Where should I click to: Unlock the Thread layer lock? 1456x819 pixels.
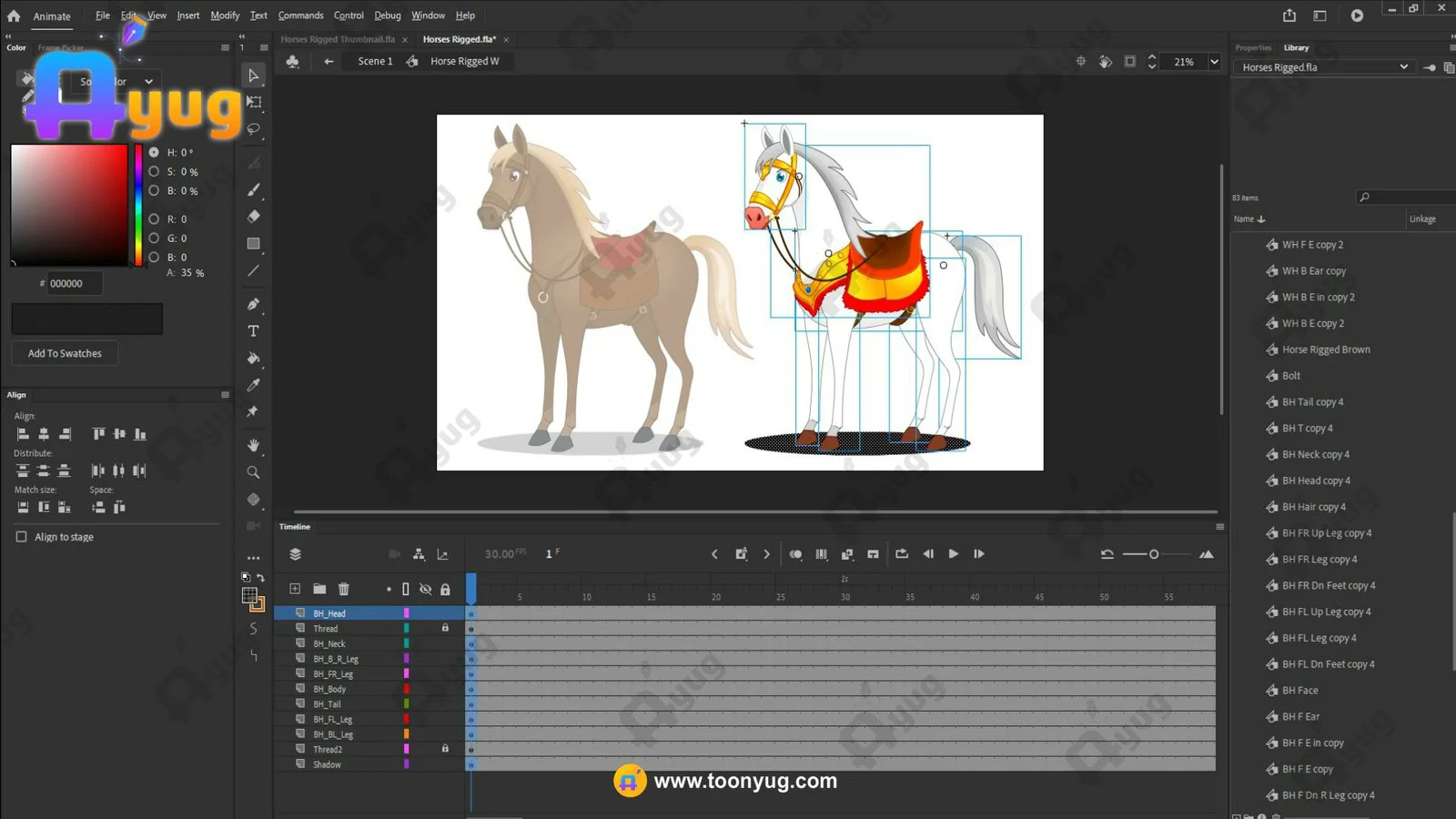click(x=445, y=628)
